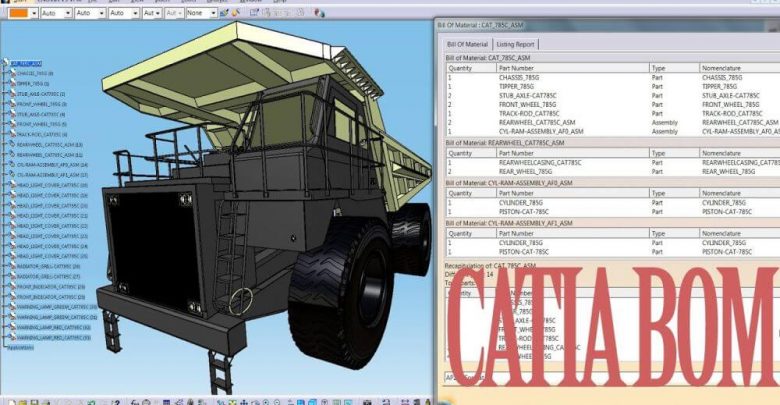Open the fill color dropdown arrow
The width and height of the screenshot is (780, 405).
(34, 13)
